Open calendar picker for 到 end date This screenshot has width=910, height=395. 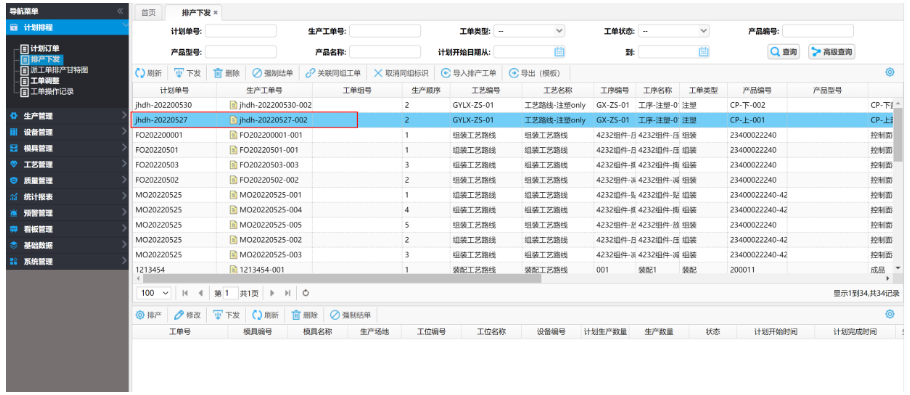coord(703,52)
